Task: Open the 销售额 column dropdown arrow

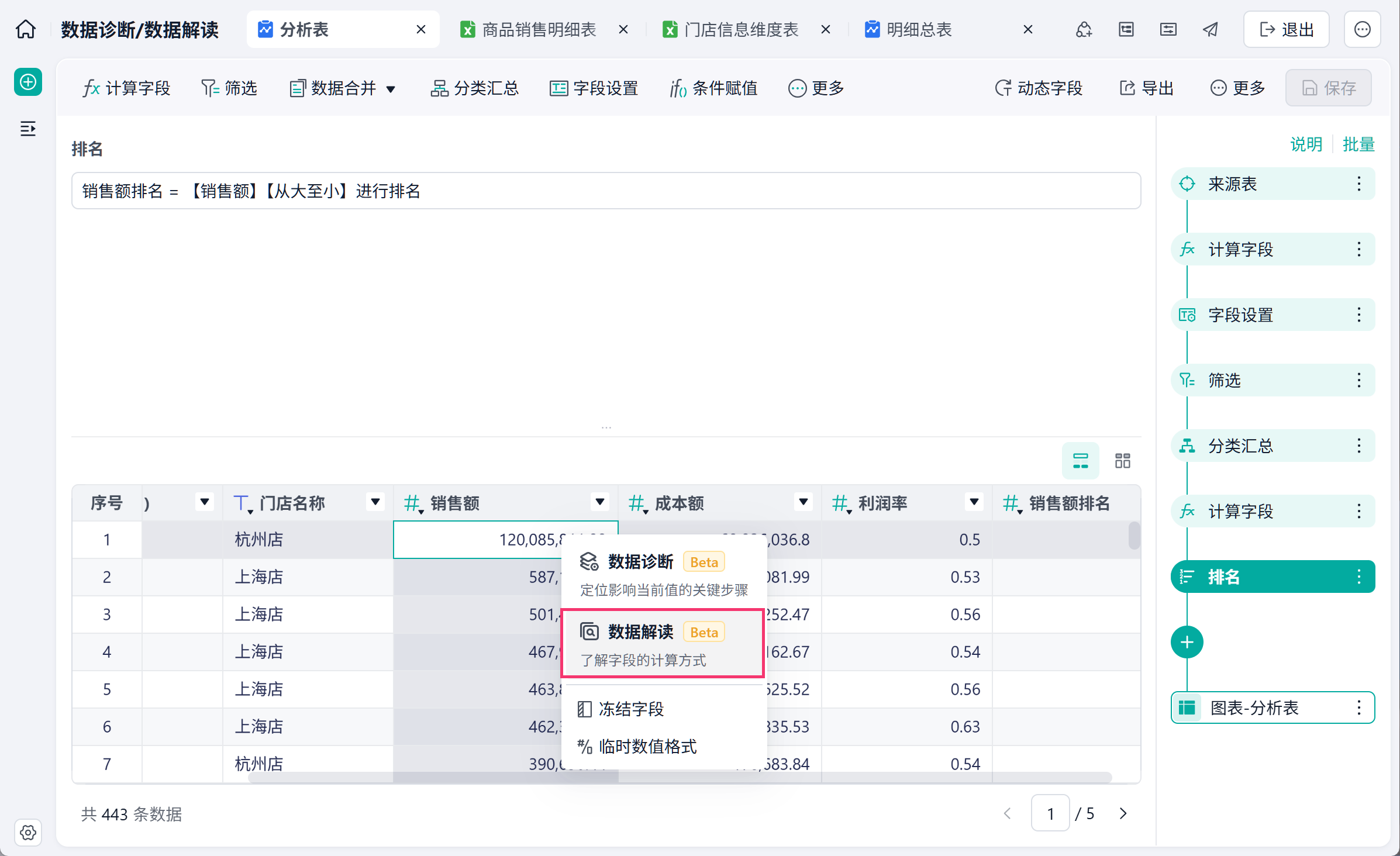Action: click(599, 502)
